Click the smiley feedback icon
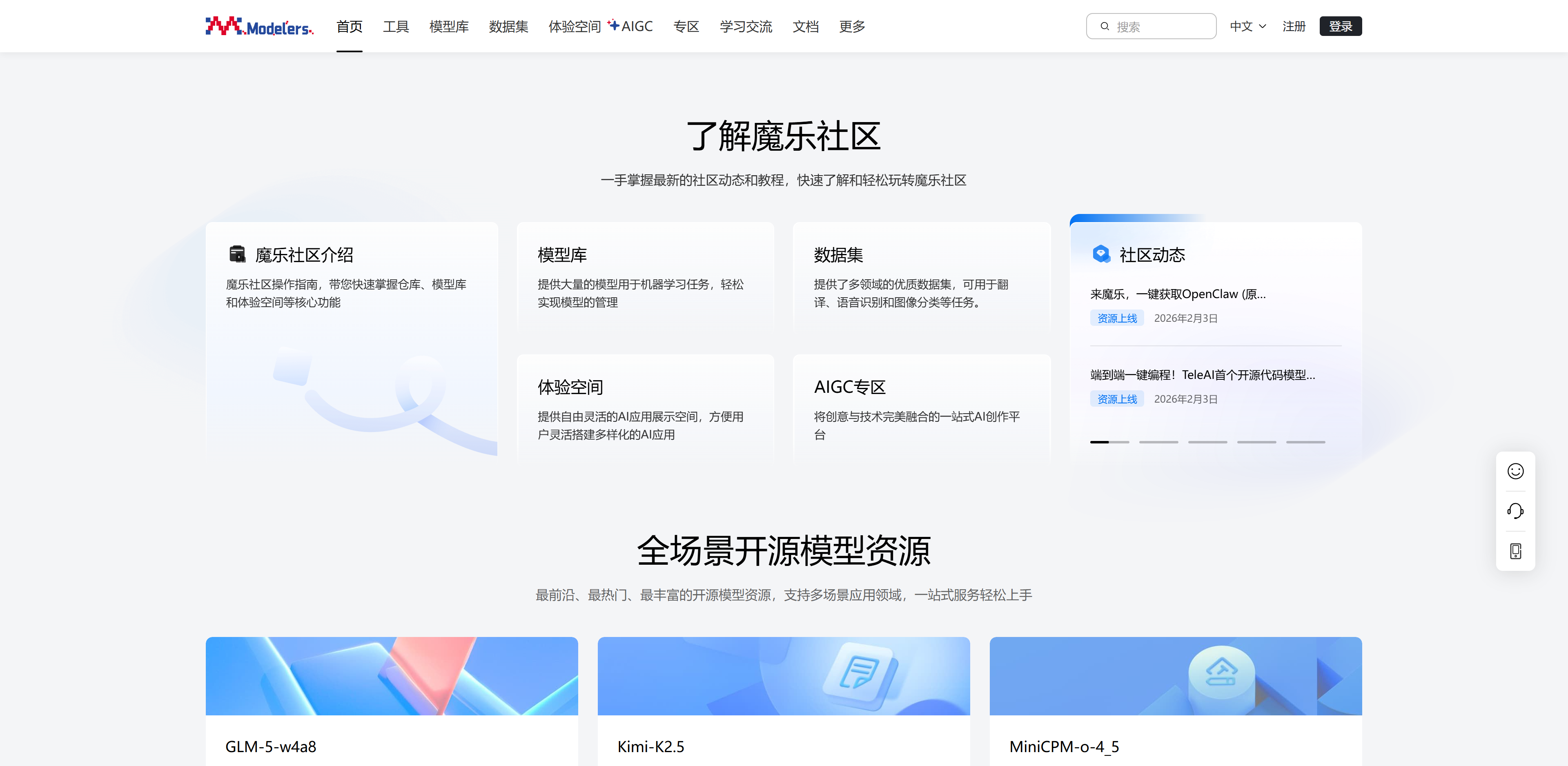This screenshot has height=766, width=1568. click(1515, 471)
